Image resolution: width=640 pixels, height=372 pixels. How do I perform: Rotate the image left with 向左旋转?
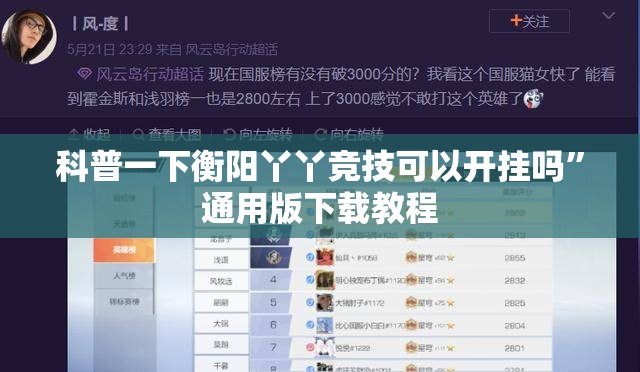click(x=258, y=134)
